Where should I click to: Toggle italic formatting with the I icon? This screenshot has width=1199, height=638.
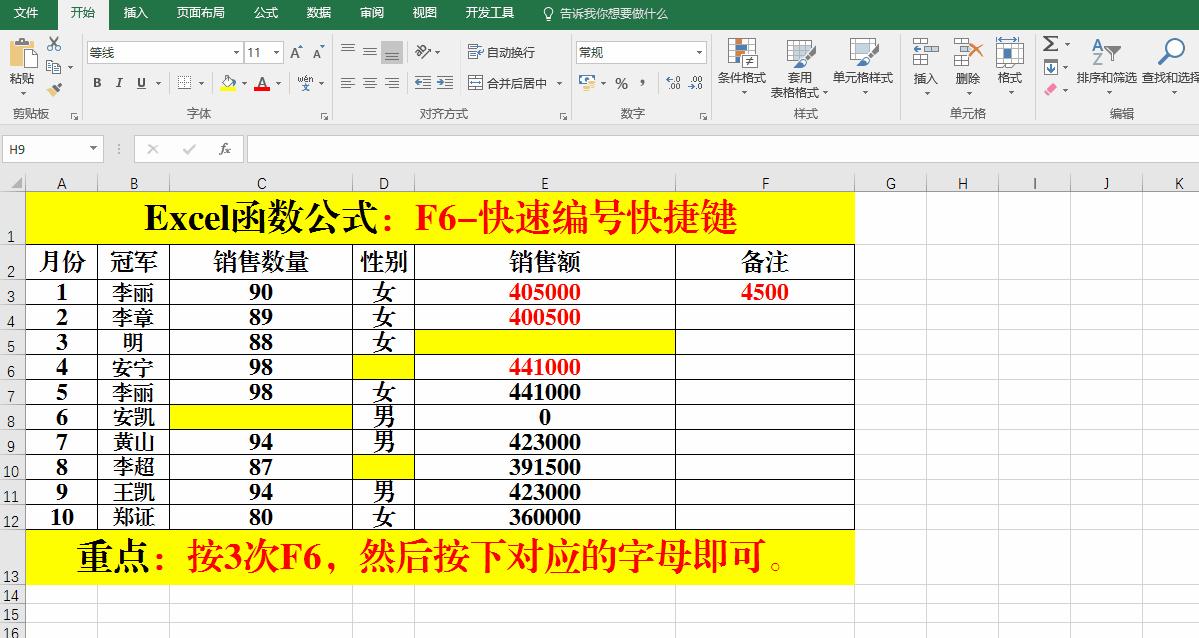(119, 83)
